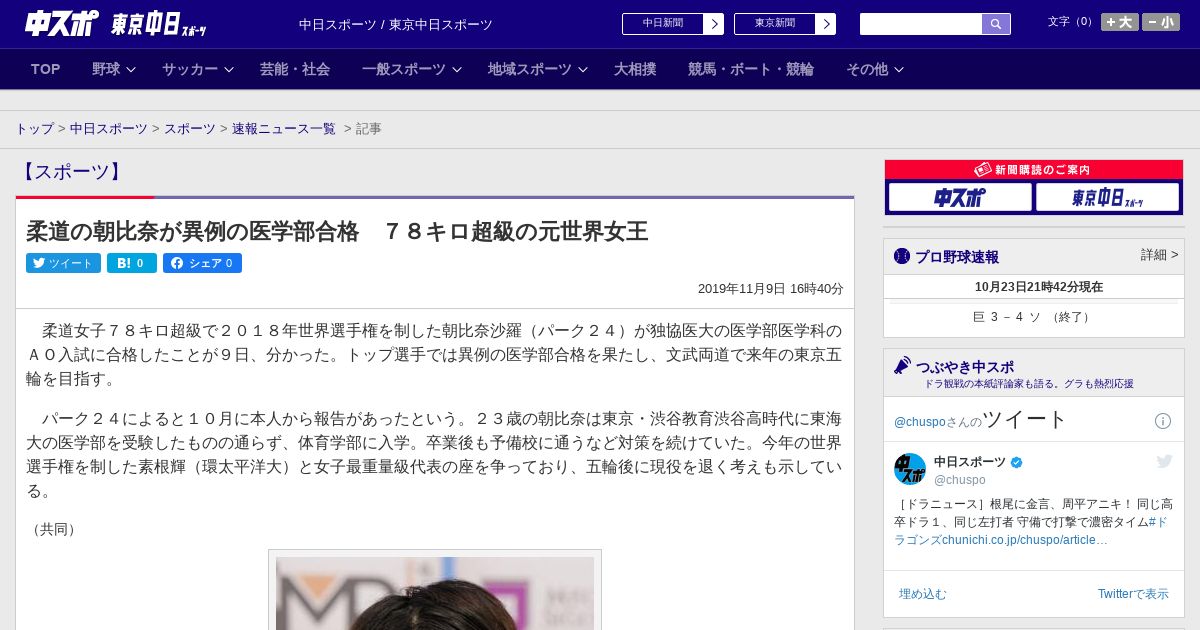This screenshot has width=1200, height=630.
Task: Click the verified badge next to 中日スポーツ
Action: coord(1017,462)
